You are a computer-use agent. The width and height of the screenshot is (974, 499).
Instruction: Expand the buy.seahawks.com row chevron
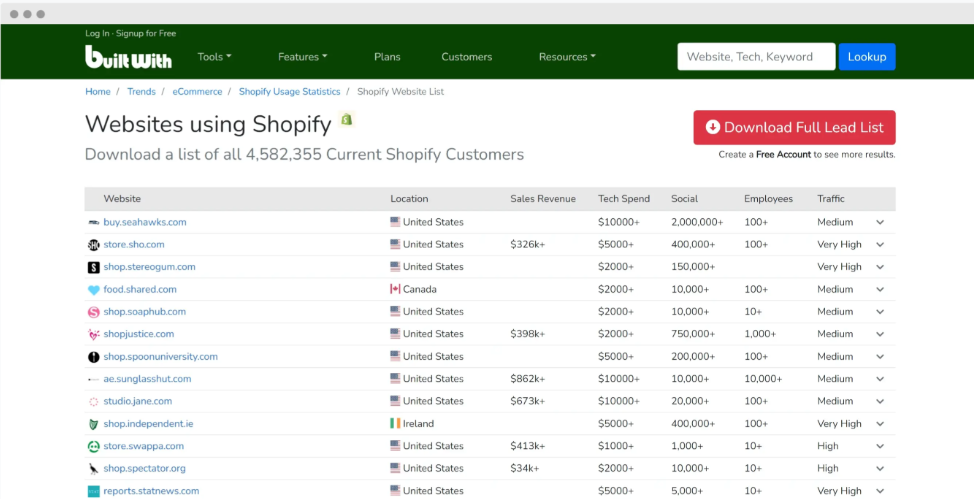(880, 222)
